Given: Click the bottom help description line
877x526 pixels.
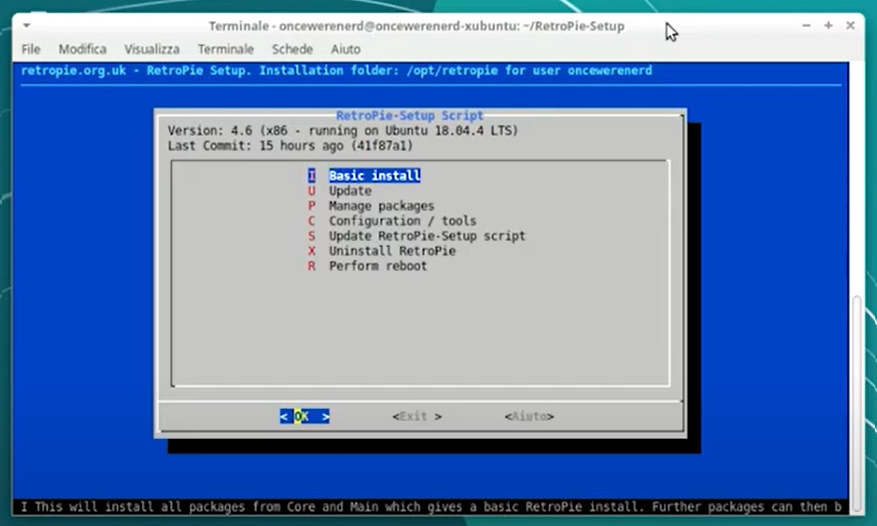Looking at the screenshot, I should [431, 506].
